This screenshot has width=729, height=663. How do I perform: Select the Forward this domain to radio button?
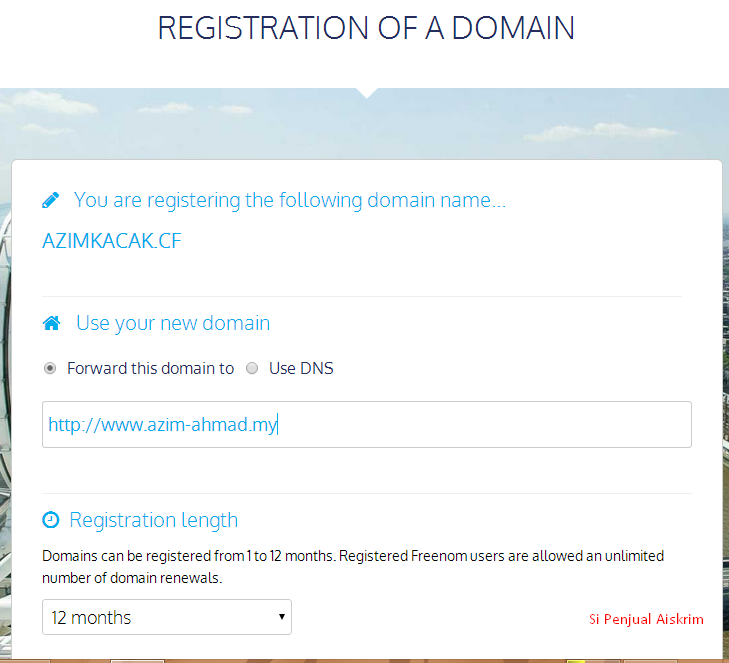(50, 368)
